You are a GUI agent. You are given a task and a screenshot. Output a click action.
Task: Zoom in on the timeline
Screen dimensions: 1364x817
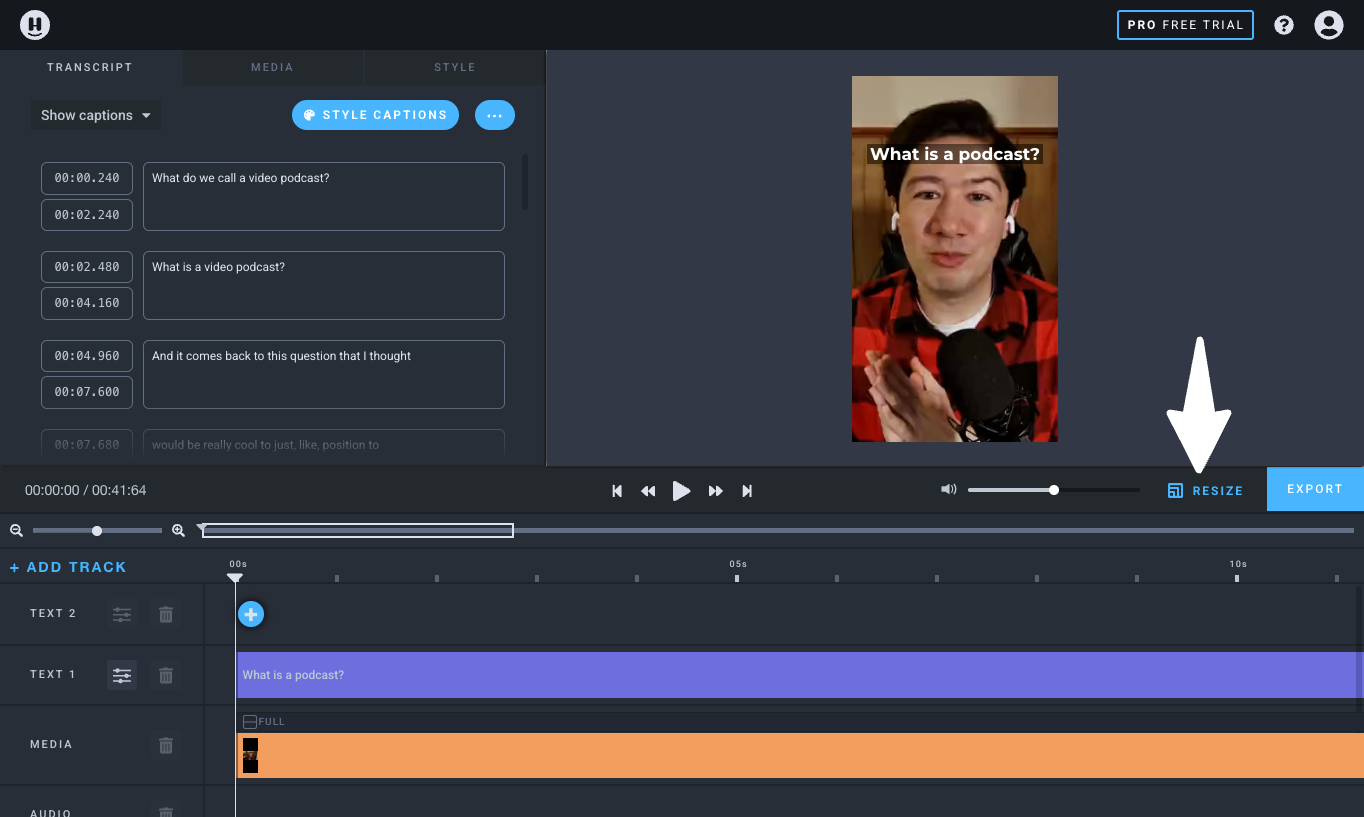point(178,531)
